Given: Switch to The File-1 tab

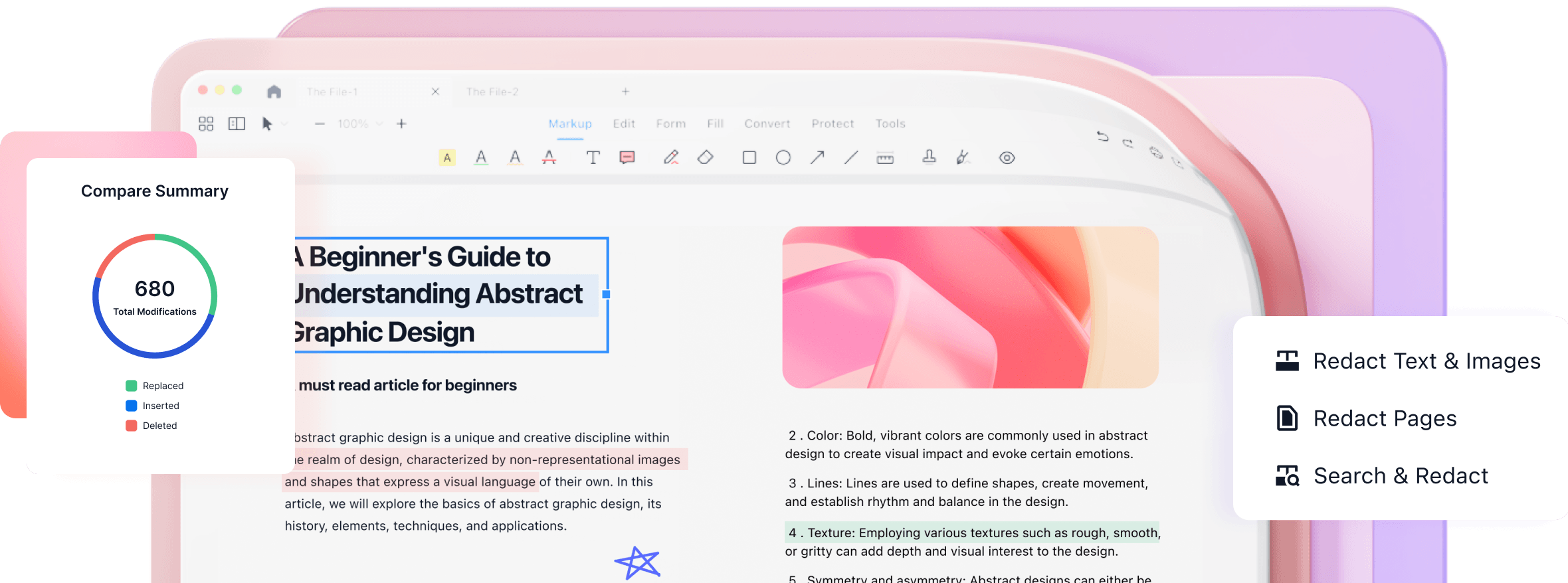Looking at the screenshot, I should pyautogui.click(x=332, y=92).
